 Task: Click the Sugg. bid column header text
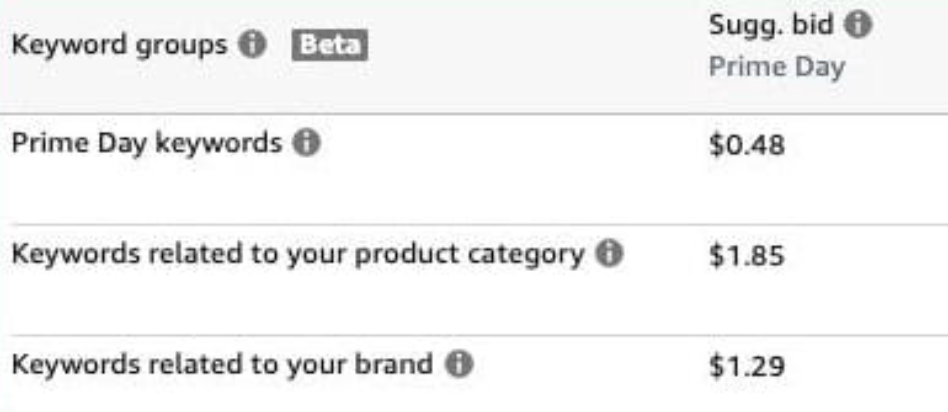pyautogui.click(x=772, y=31)
